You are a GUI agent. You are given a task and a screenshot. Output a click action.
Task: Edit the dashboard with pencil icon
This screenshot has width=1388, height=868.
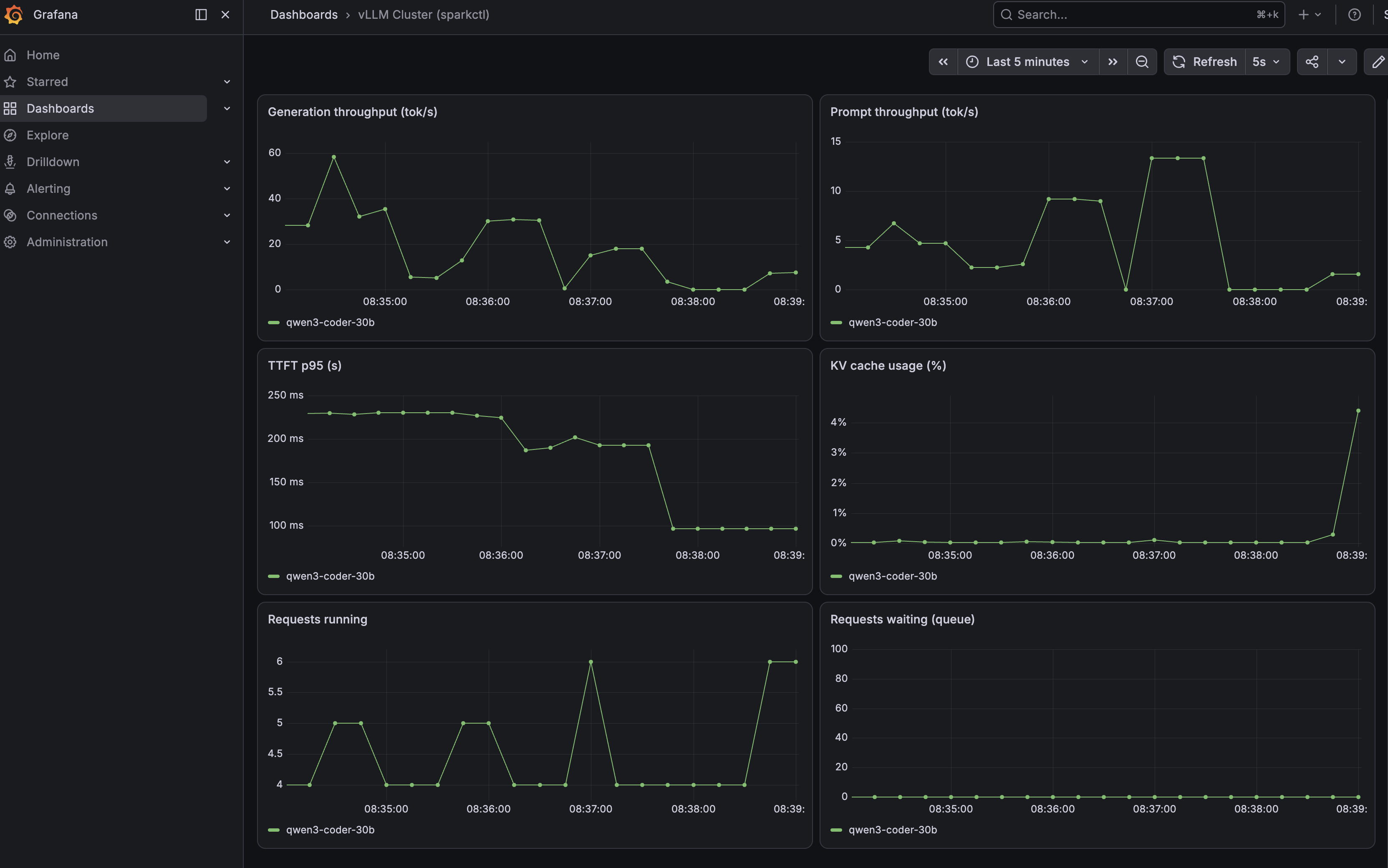coord(1378,62)
